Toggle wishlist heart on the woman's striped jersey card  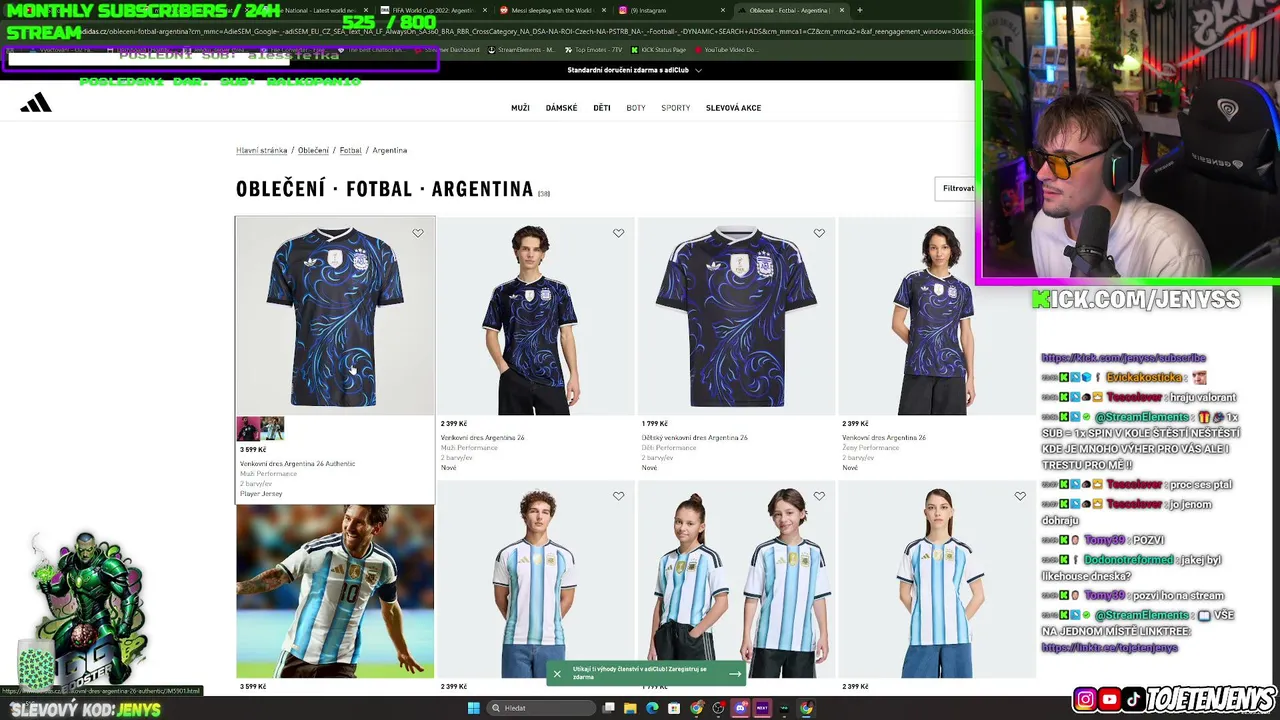1020,496
